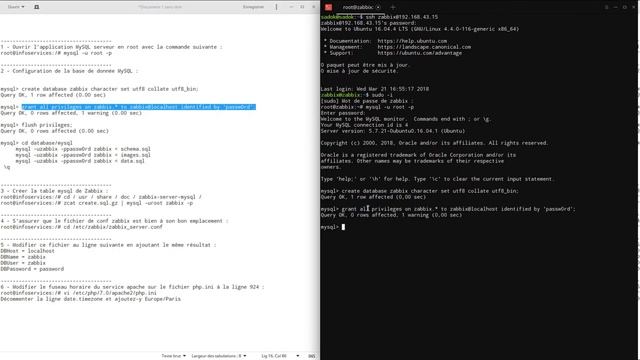This screenshot has width=640, height=360.
Task: Open the Lig/Col position dropdown arrow
Action: (x=298, y=356)
